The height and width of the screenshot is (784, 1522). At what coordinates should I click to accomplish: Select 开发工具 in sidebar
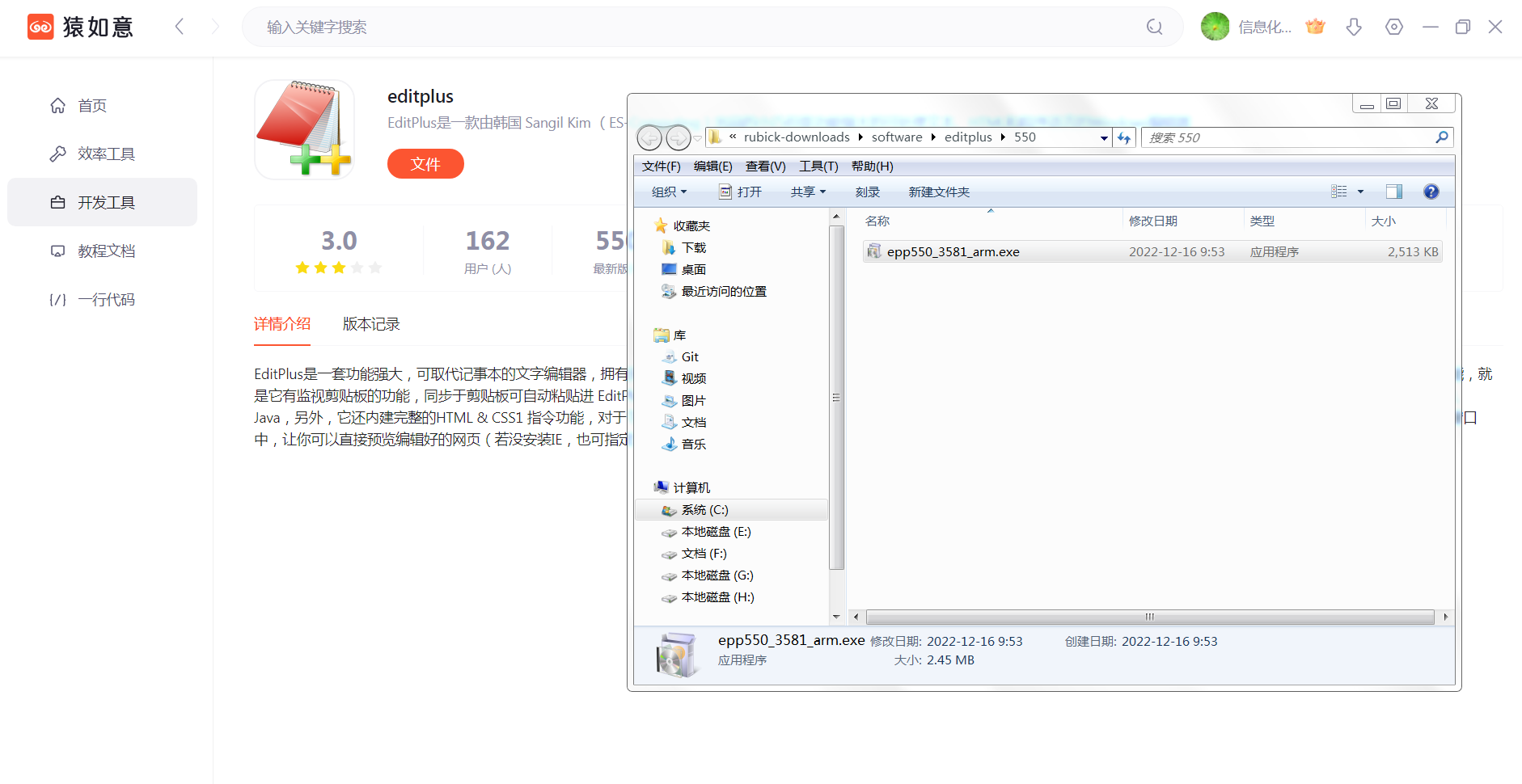pyautogui.click(x=102, y=202)
